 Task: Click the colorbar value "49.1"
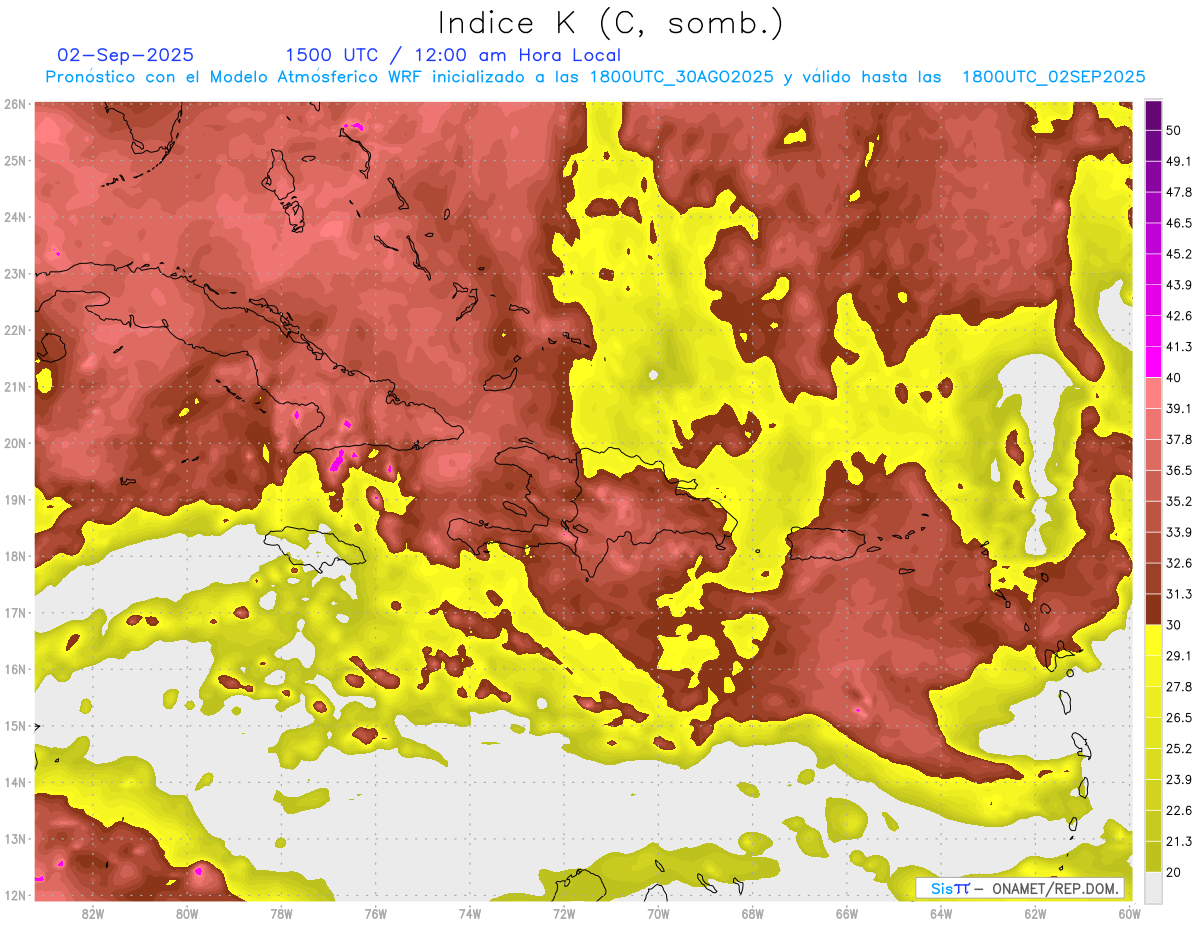(1178, 161)
